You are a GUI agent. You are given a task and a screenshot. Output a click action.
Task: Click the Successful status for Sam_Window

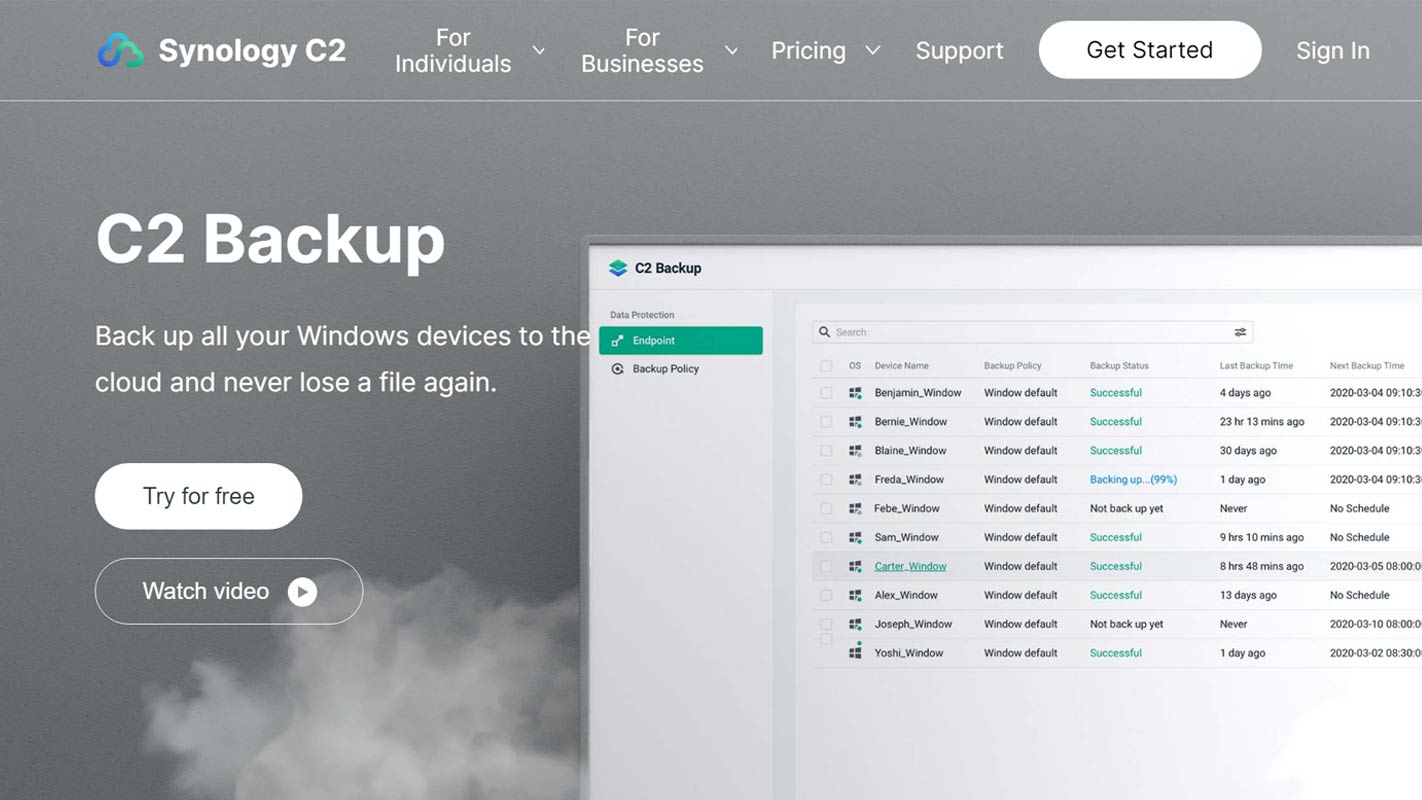coord(1116,537)
